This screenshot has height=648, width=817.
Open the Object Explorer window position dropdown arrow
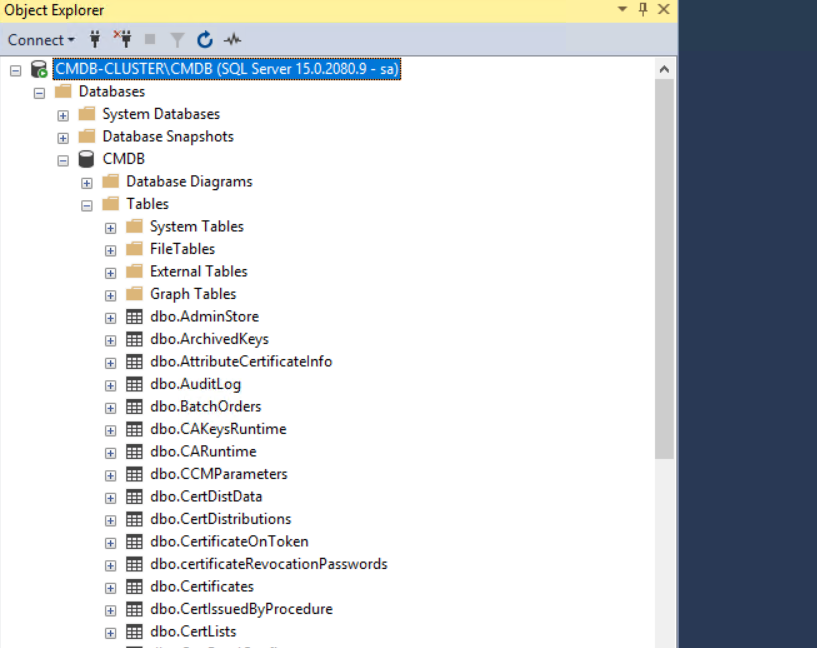click(x=622, y=9)
